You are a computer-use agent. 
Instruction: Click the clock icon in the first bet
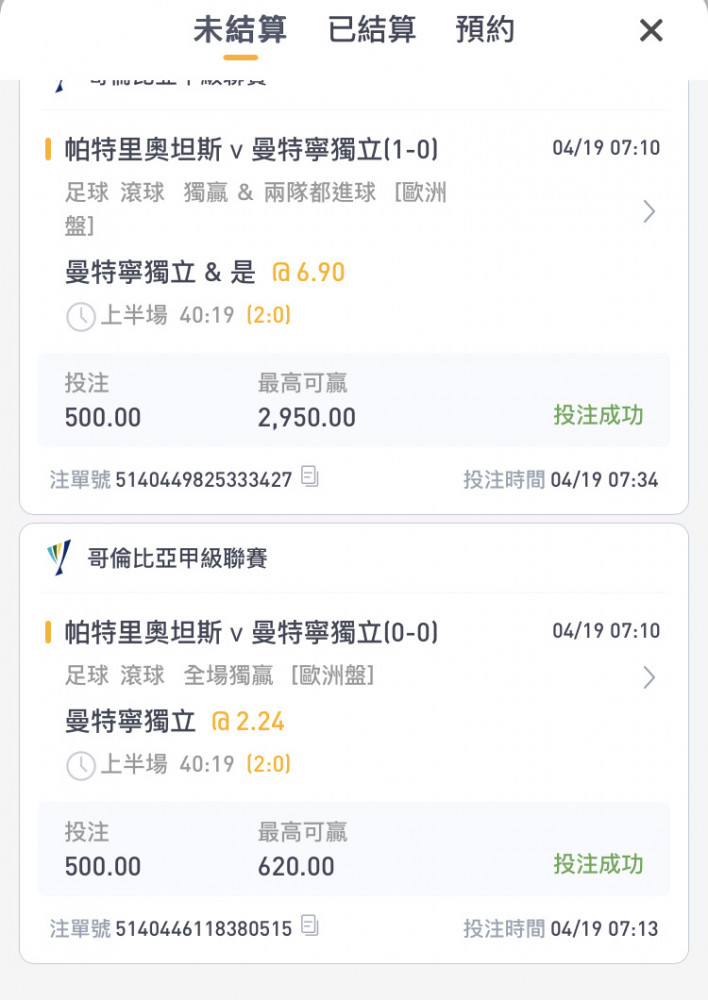coord(81,317)
